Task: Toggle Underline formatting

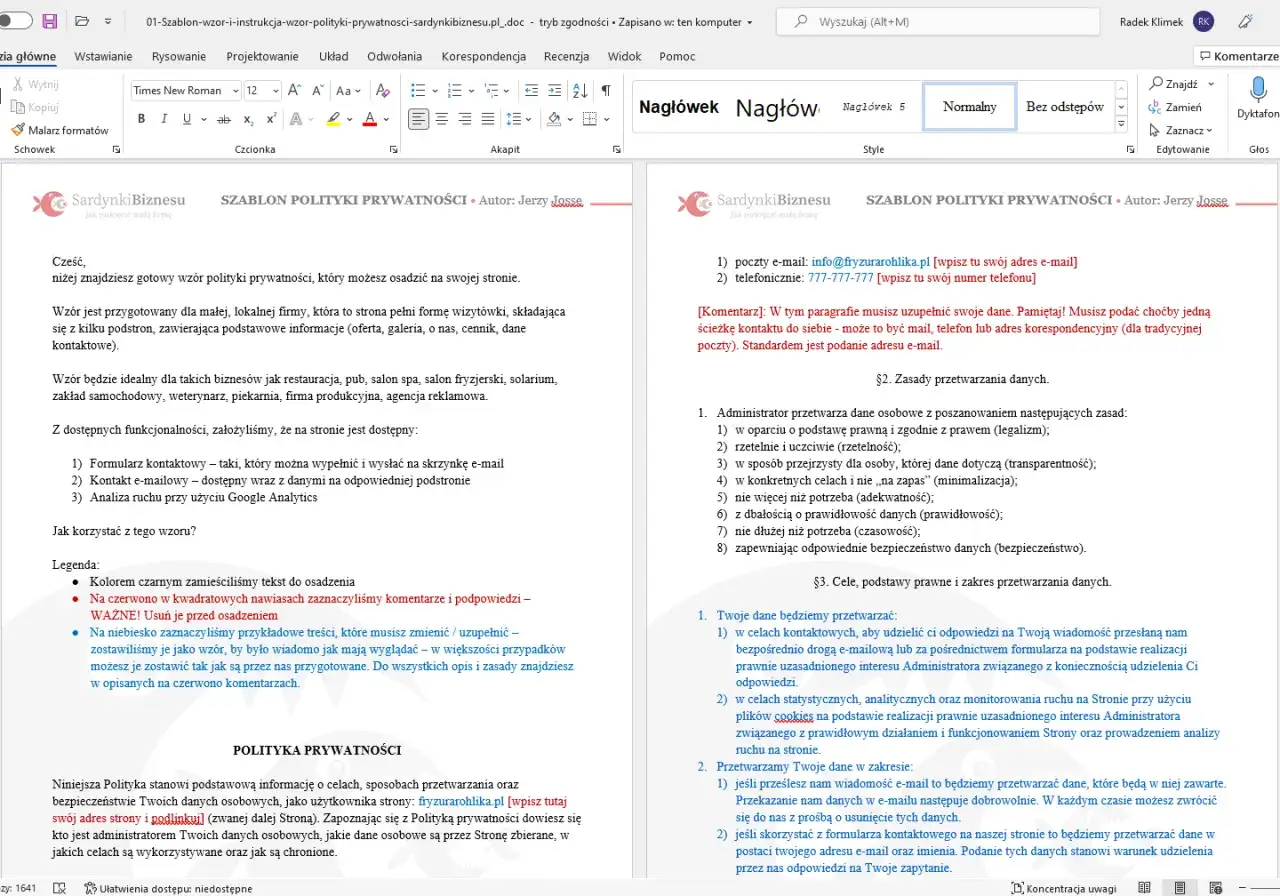Action: pos(187,119)
